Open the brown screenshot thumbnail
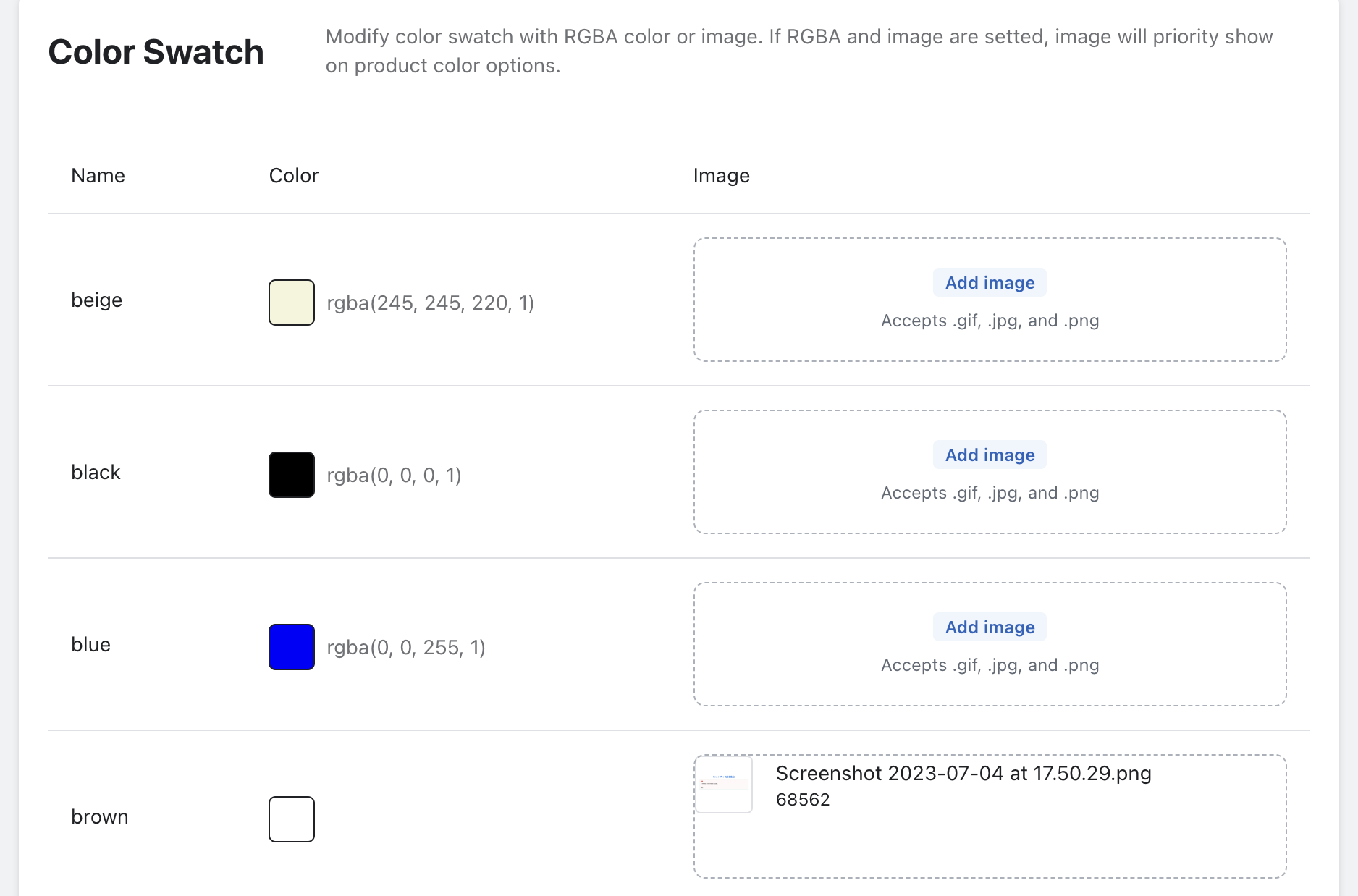Image resolution: width=1358 pixels, height=896 pixels. point(724,785)
